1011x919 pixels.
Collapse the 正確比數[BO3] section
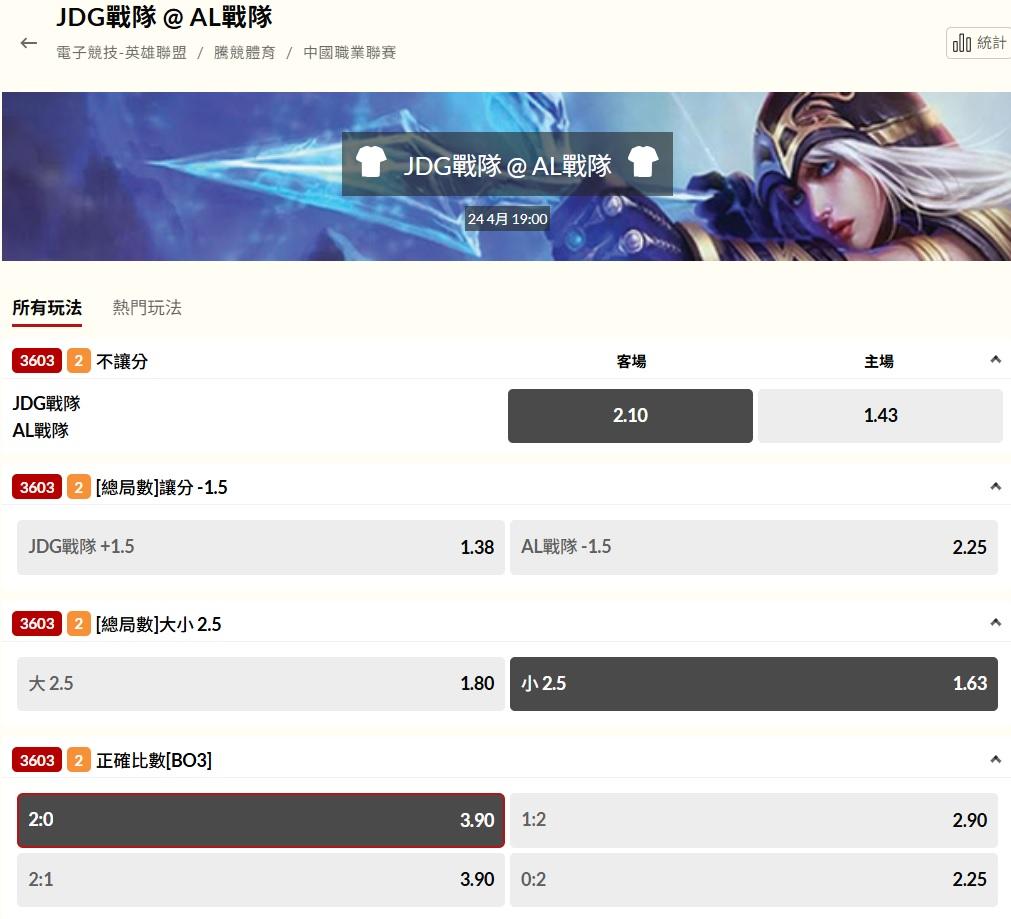(996, 759)
